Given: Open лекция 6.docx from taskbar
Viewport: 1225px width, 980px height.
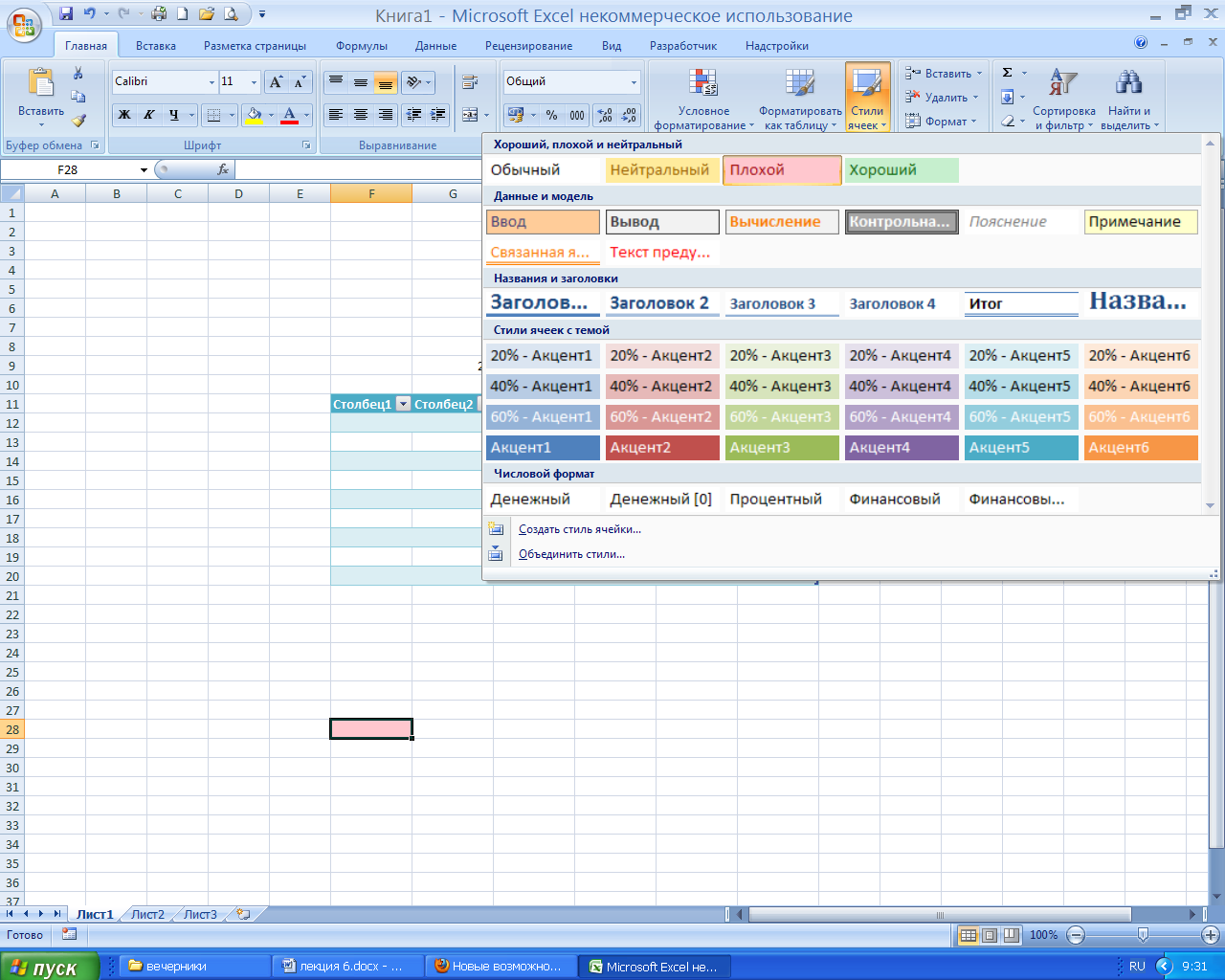Looking at the screenshot, I should tap(349, 967).
